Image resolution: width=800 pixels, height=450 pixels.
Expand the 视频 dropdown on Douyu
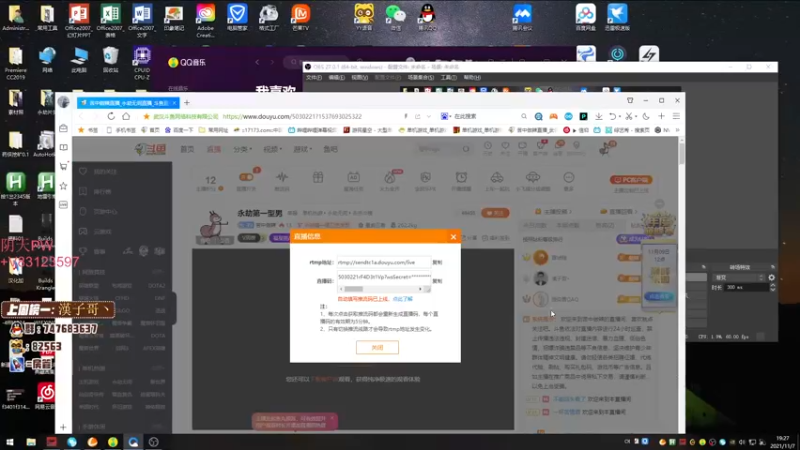point(272,149)
